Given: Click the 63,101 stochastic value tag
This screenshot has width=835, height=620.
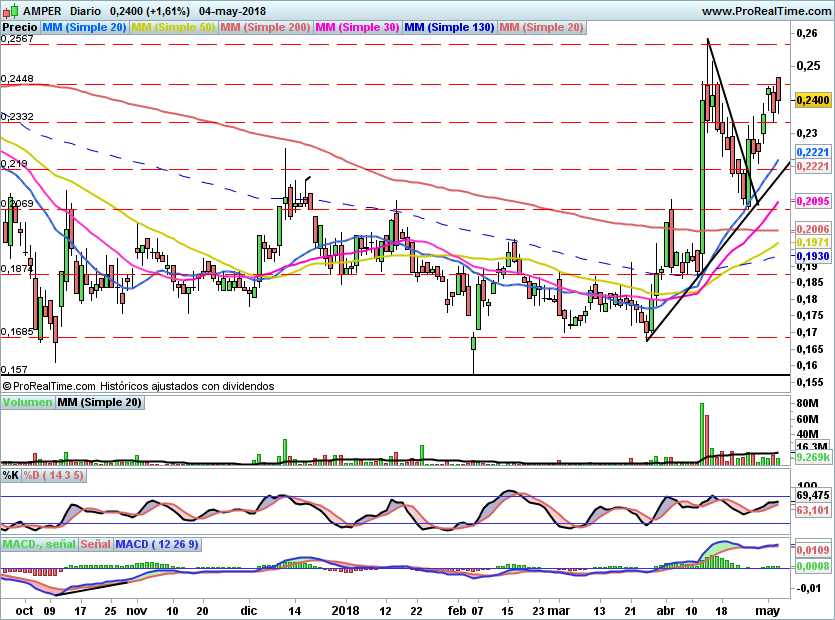Looking at the screenshot, I should pyautogui.click(x=813, y=510).
